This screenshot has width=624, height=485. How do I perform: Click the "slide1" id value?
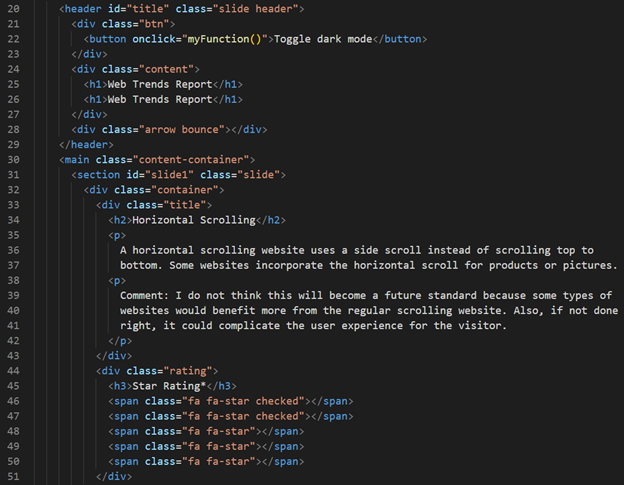[x=169, y=175]
